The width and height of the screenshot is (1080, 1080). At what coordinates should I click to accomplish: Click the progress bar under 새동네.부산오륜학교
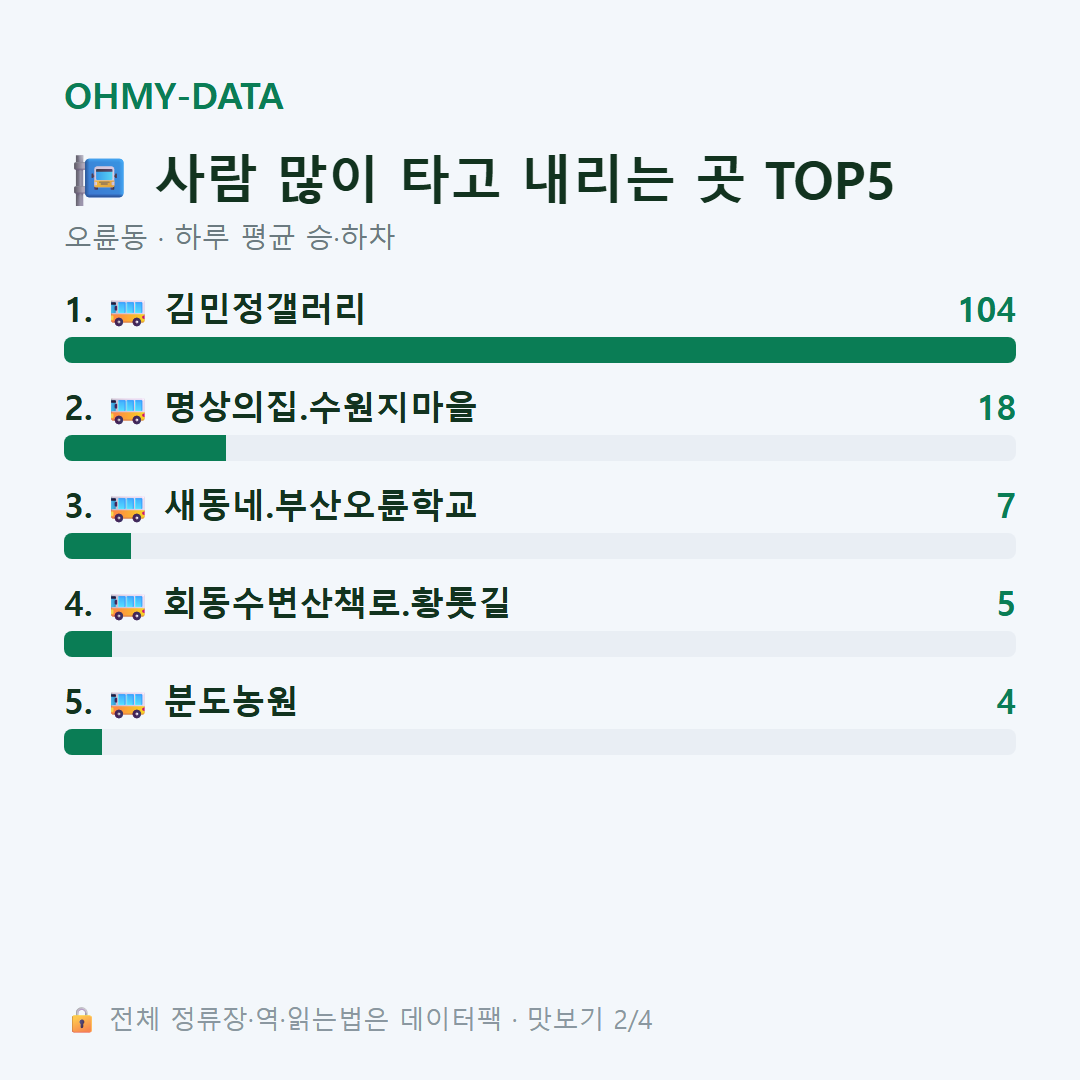[540, 546]
